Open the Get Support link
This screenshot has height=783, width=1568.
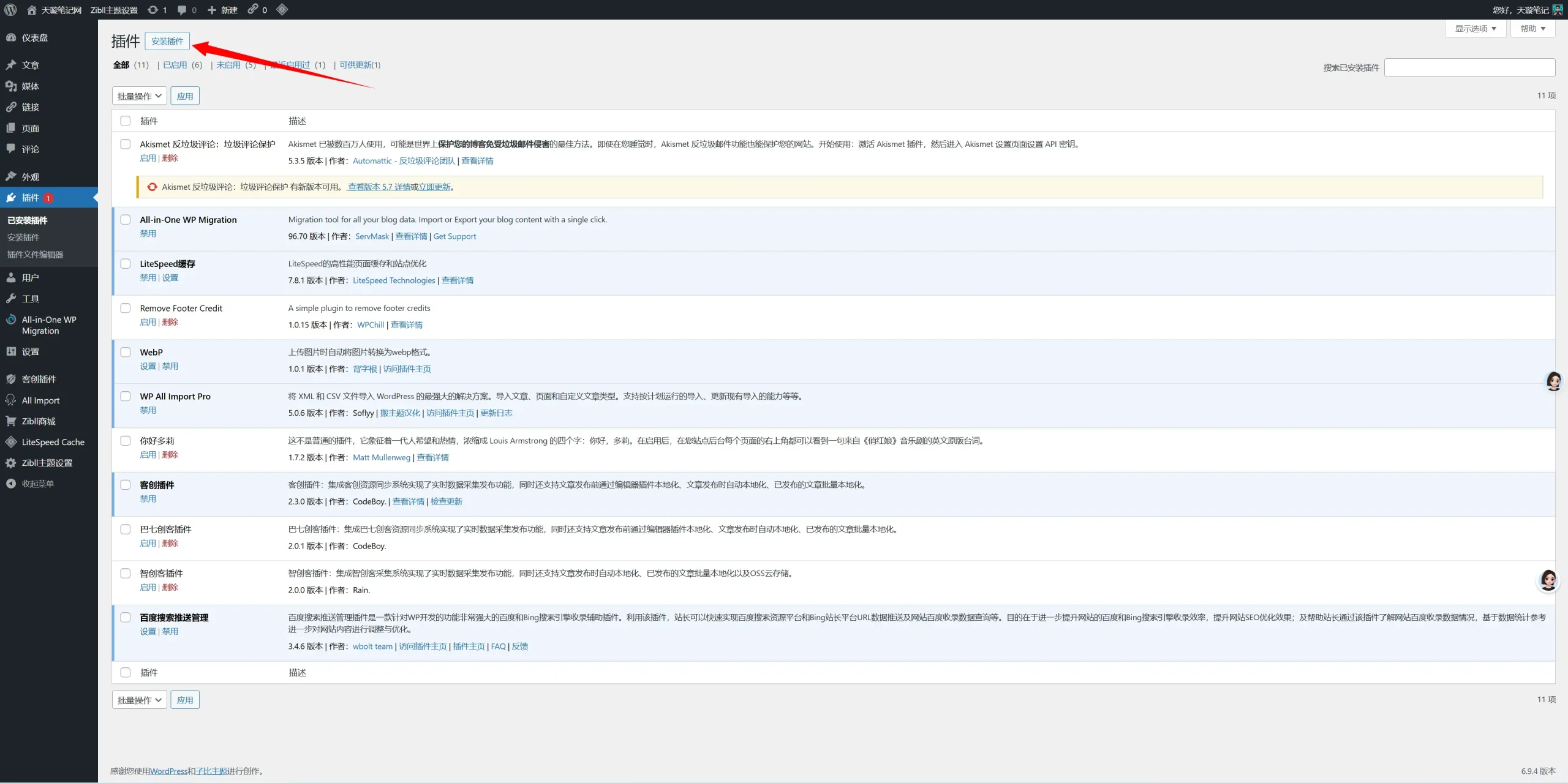[454, 236]
